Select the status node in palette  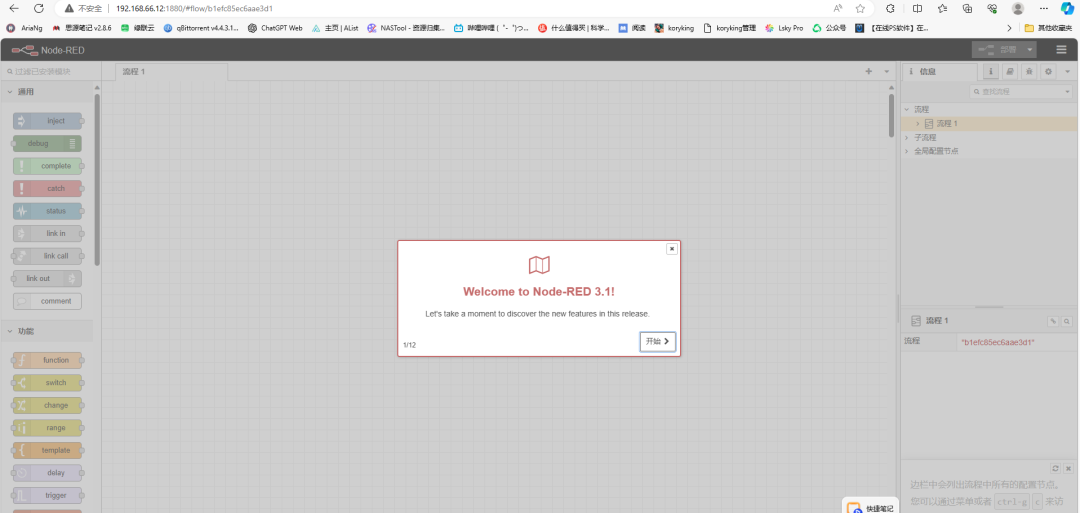pos(48,211)
